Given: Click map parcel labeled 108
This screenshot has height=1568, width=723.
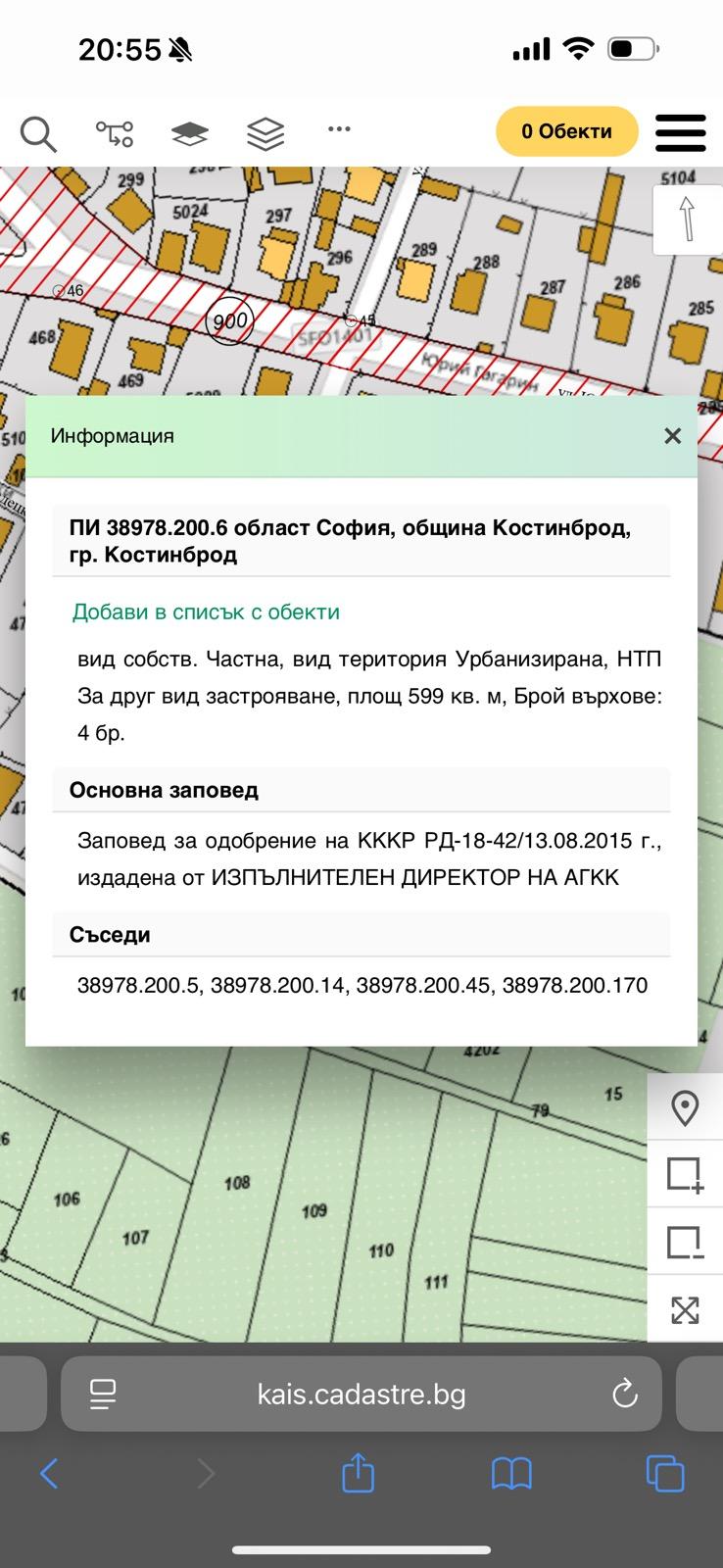Looking at the screenshot, I should coord(237,1183).
